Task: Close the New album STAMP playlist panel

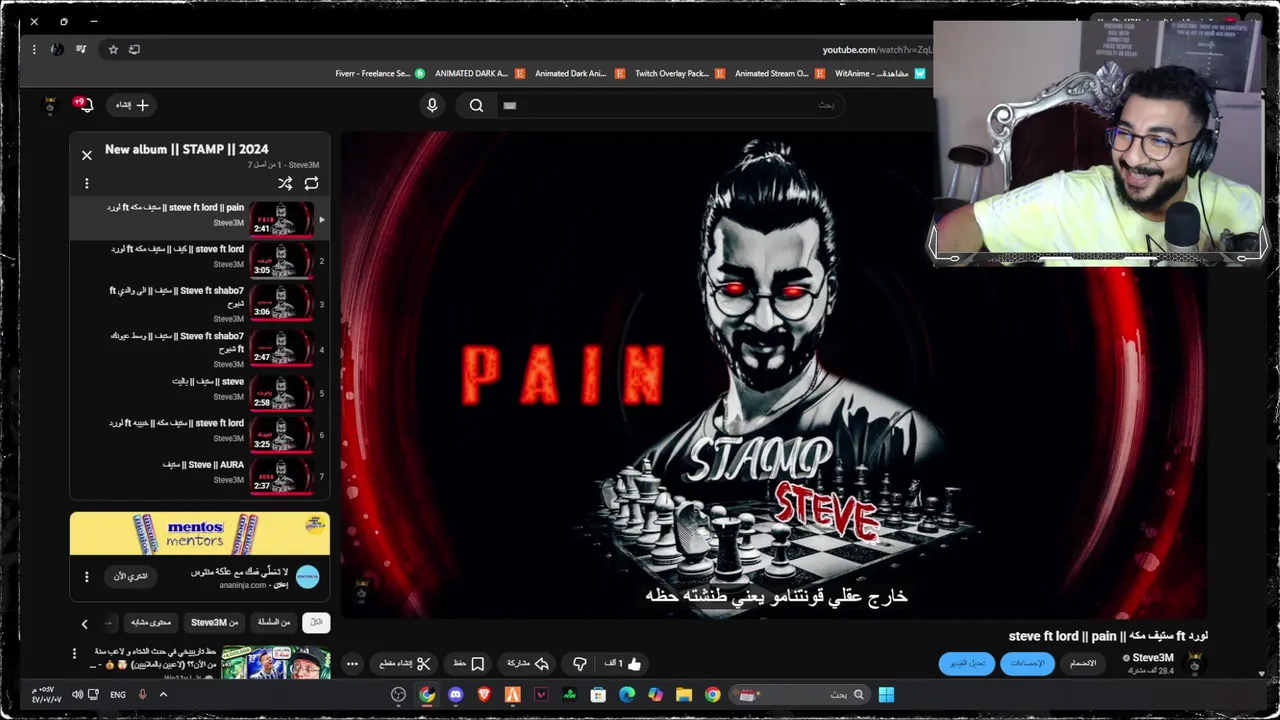Action: [x=87, y=155]
